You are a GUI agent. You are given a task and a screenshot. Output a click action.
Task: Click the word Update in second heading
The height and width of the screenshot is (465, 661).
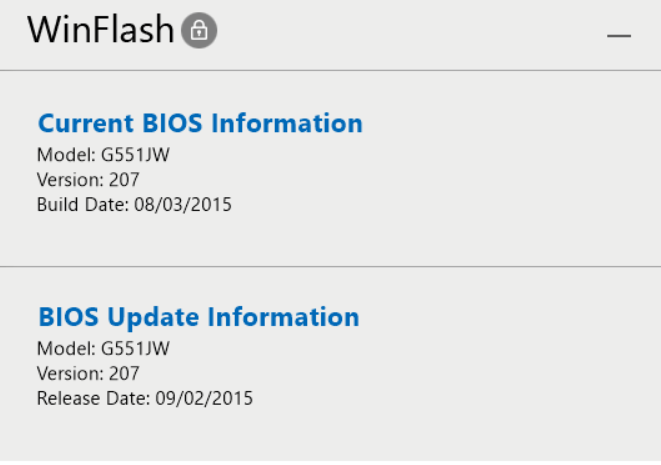[153, 317]
